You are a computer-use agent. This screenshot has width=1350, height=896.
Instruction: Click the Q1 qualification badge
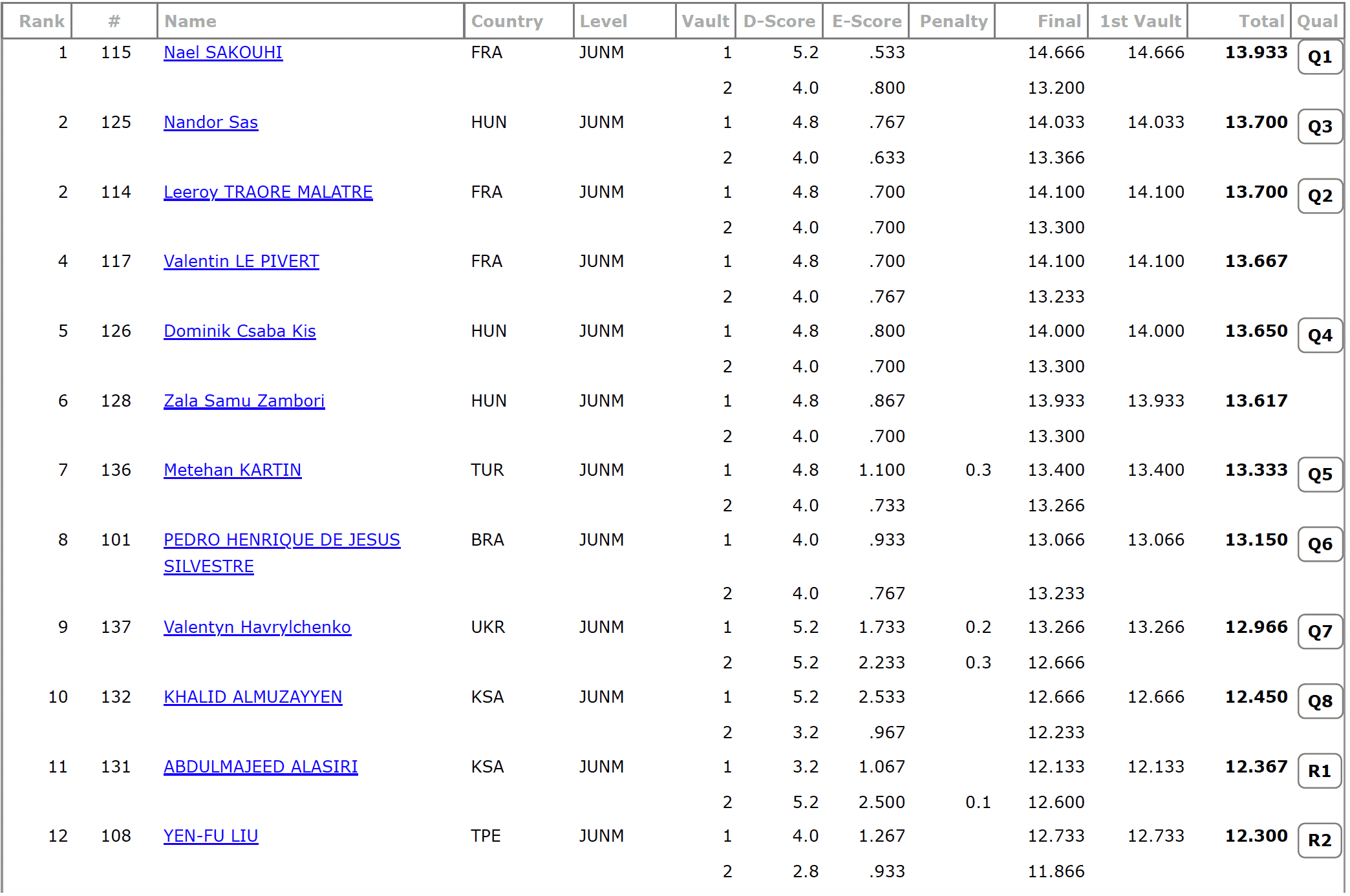[1319, 58]
